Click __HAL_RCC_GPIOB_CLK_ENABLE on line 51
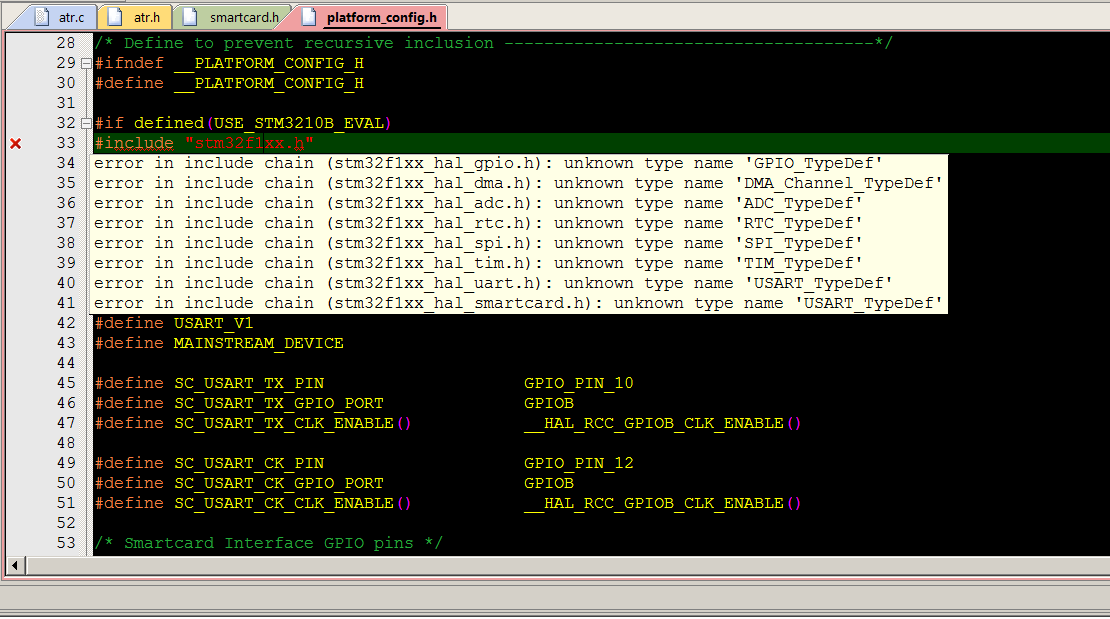 (x=654, y=503)
